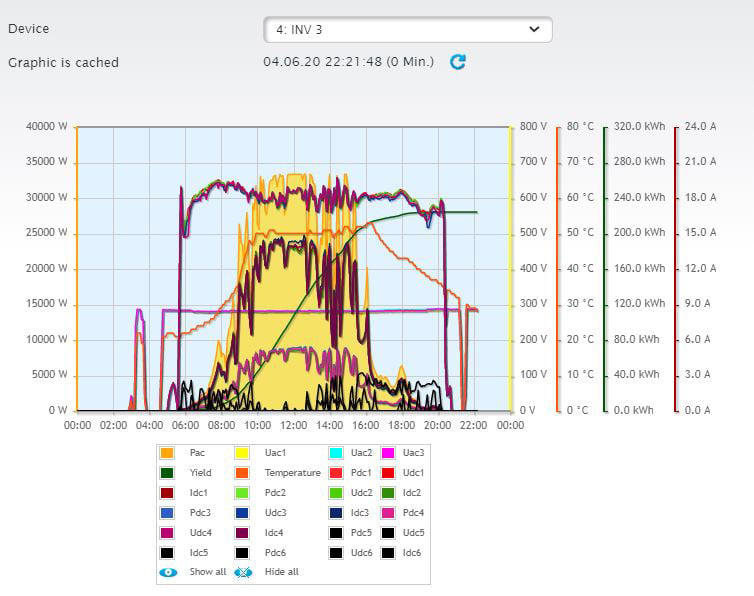Open the Device dropdown showing 4: INV 3
This screenshot has height=596, width=754.
tap(408, 30)
